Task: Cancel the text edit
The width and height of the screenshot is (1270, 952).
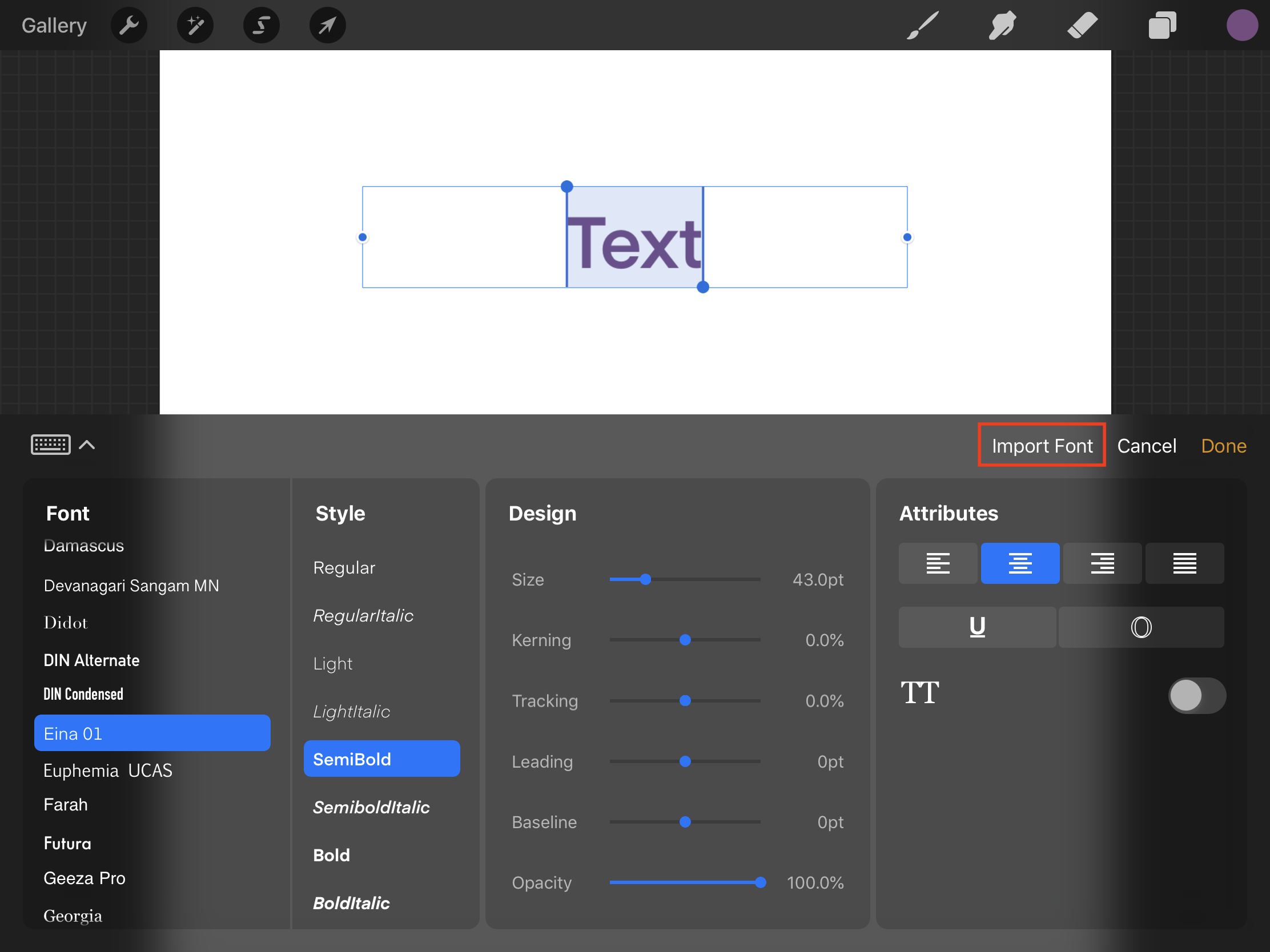Action: (1147, 446)
